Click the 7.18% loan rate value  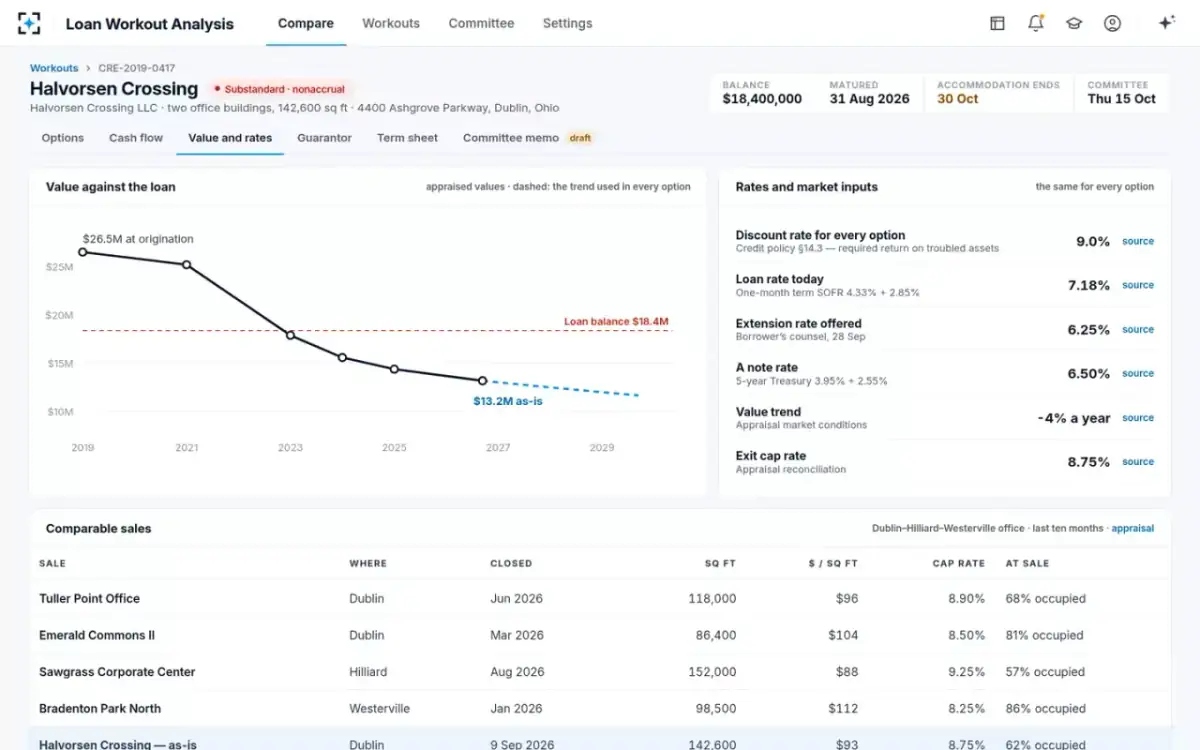click(x=1088, y=285)
